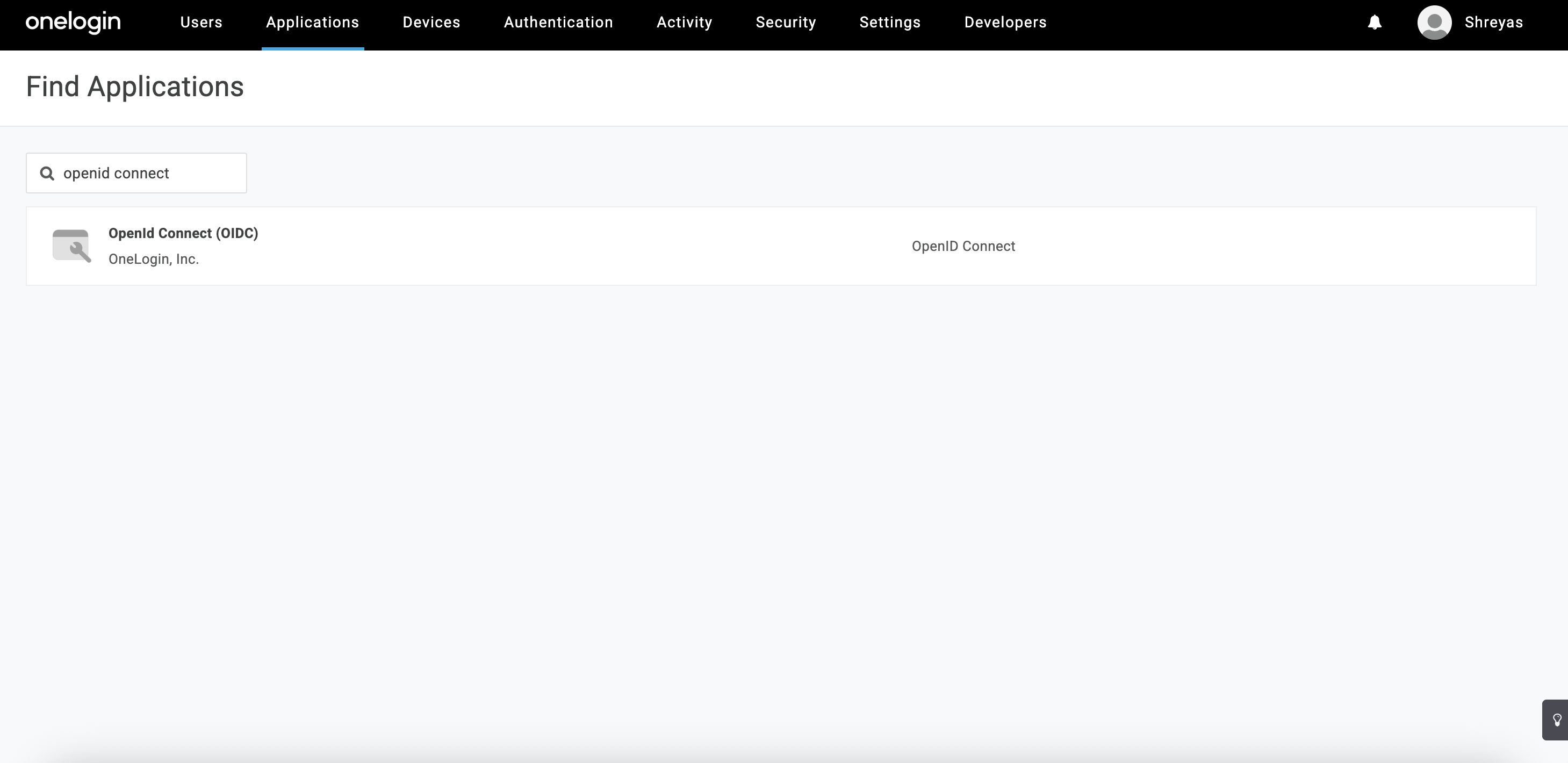The height and width of the screenshot is (763, 1568).
Task: Open the lightbulb help widget
Action: coord(1556,720)
